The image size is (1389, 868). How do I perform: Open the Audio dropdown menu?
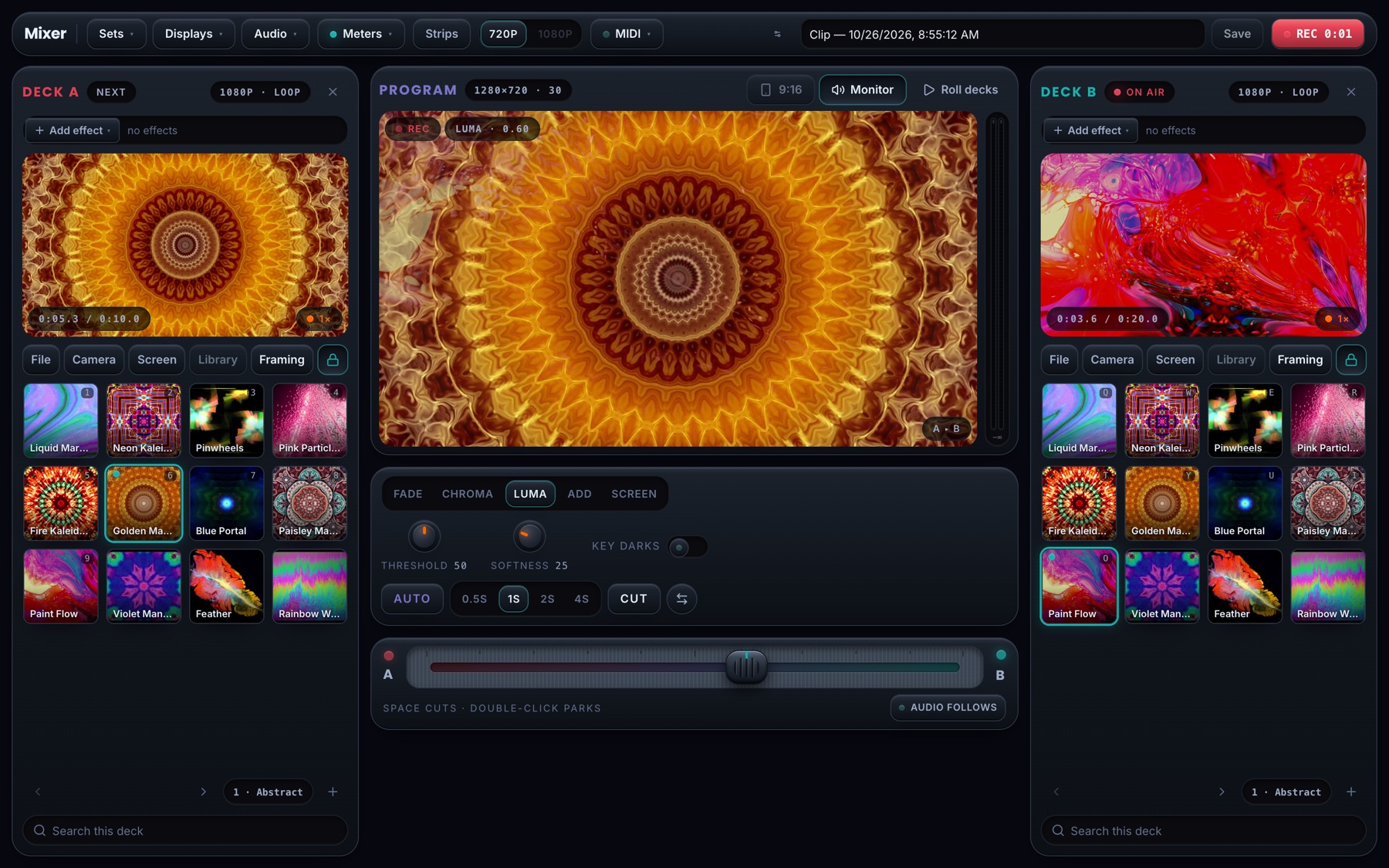pos(275,34)
